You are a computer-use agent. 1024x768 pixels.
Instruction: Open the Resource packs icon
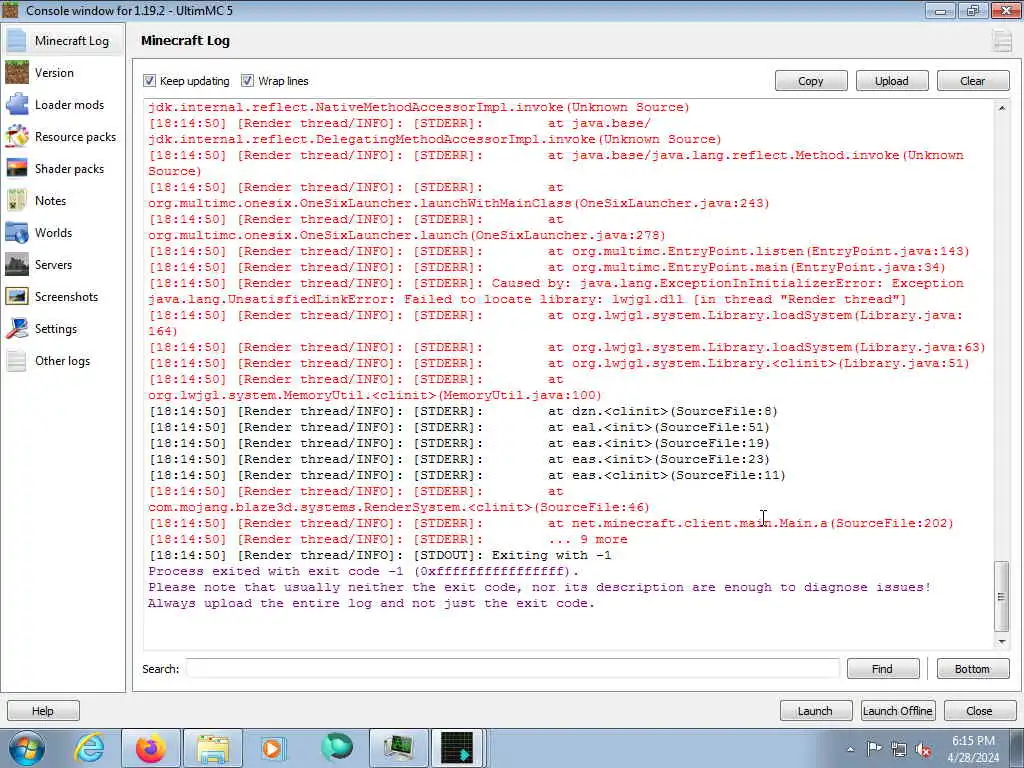point(17,136)
